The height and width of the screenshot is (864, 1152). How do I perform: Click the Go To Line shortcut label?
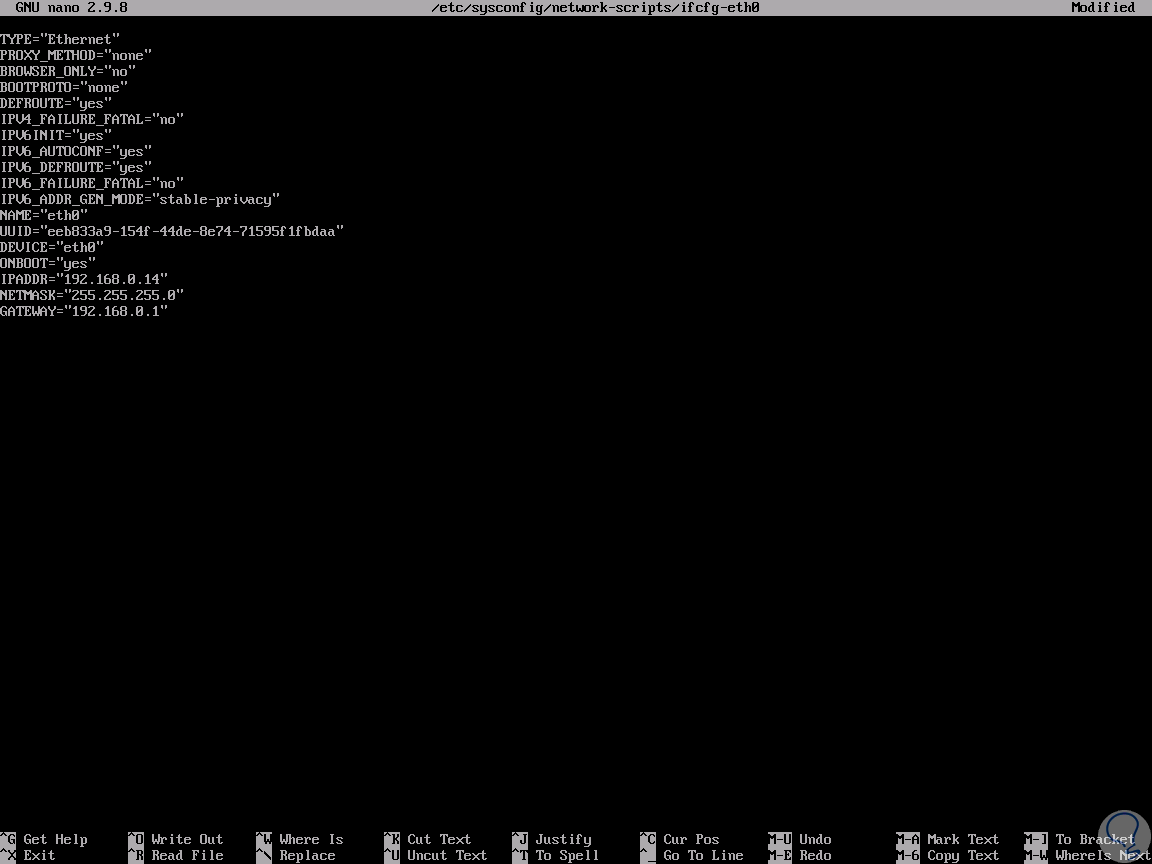(x=702, y=855)
